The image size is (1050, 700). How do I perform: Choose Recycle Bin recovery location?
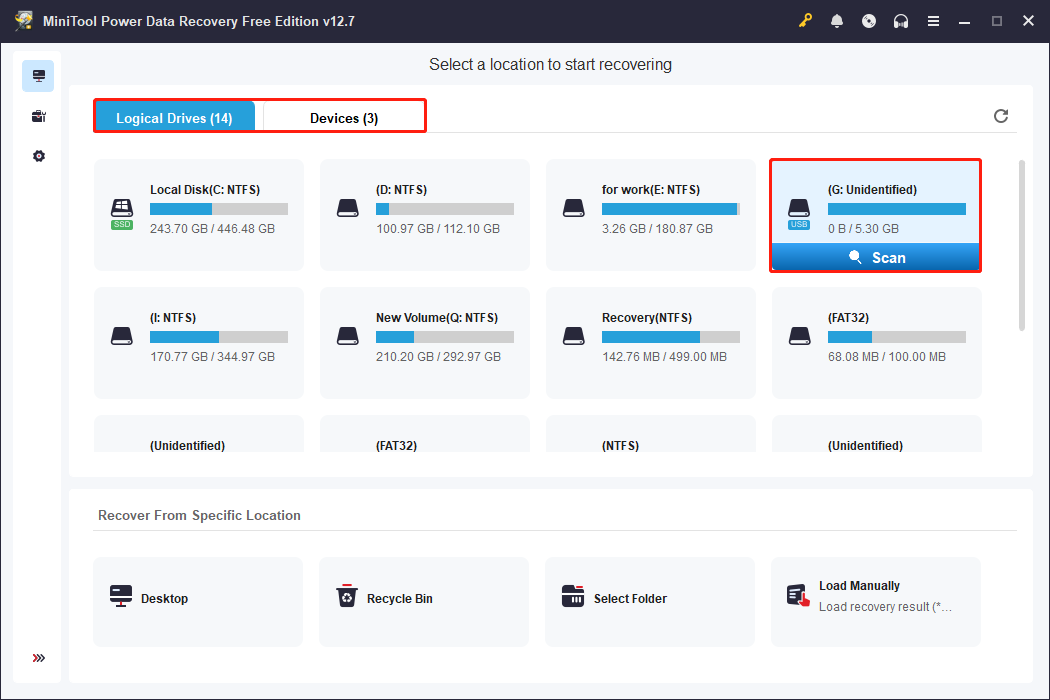(x=423, y=598)
